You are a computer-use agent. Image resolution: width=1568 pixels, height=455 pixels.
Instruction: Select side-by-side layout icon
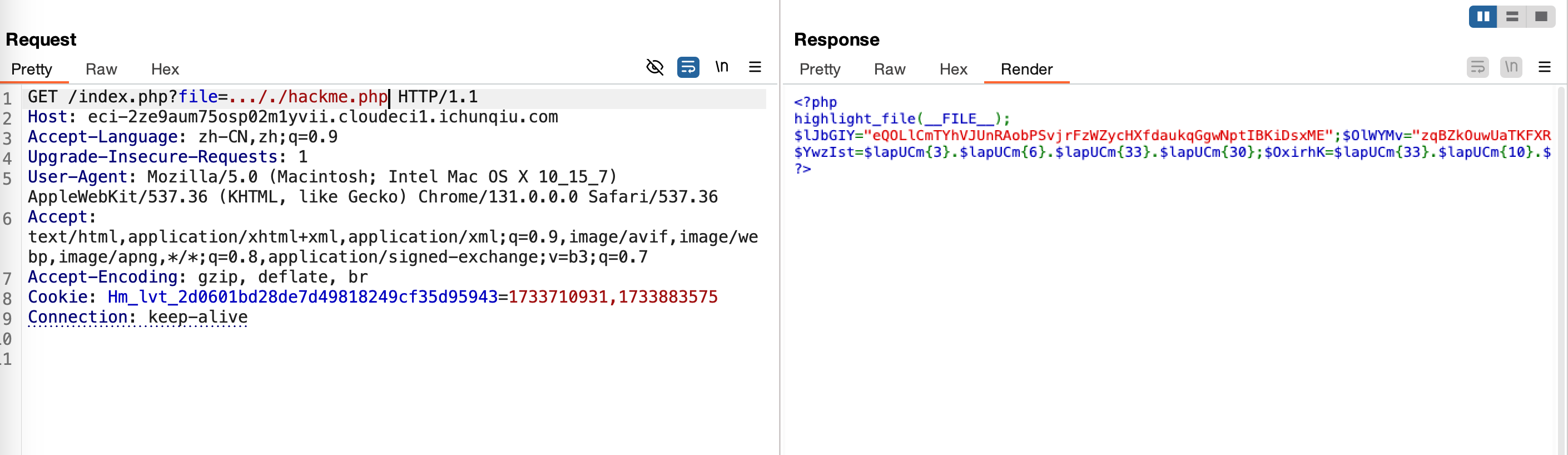click(1483, 17)
